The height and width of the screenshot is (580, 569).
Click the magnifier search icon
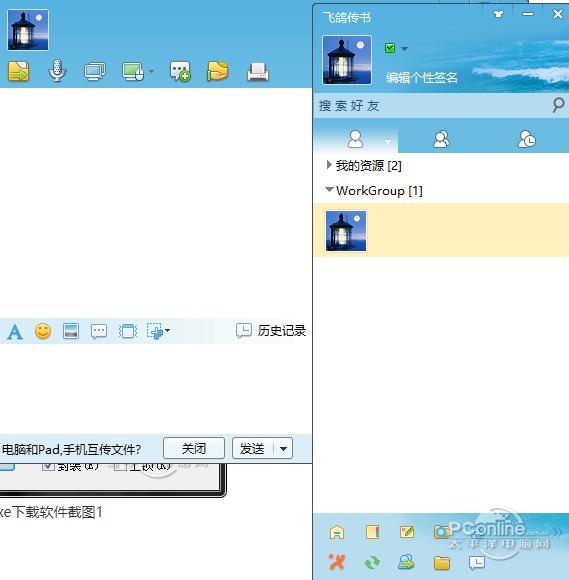pos(558,105)
